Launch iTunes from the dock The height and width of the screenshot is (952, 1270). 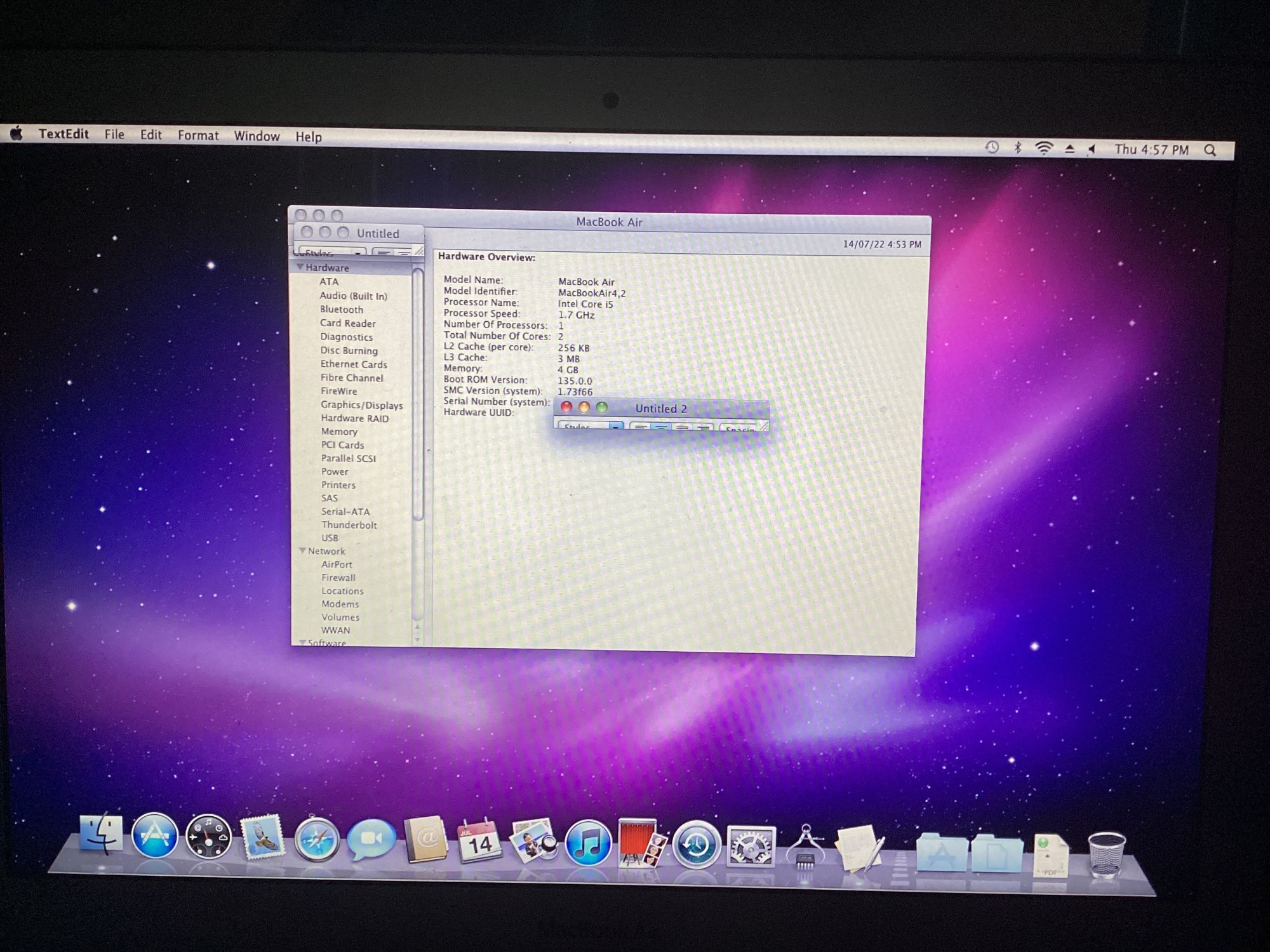point(587,843)
